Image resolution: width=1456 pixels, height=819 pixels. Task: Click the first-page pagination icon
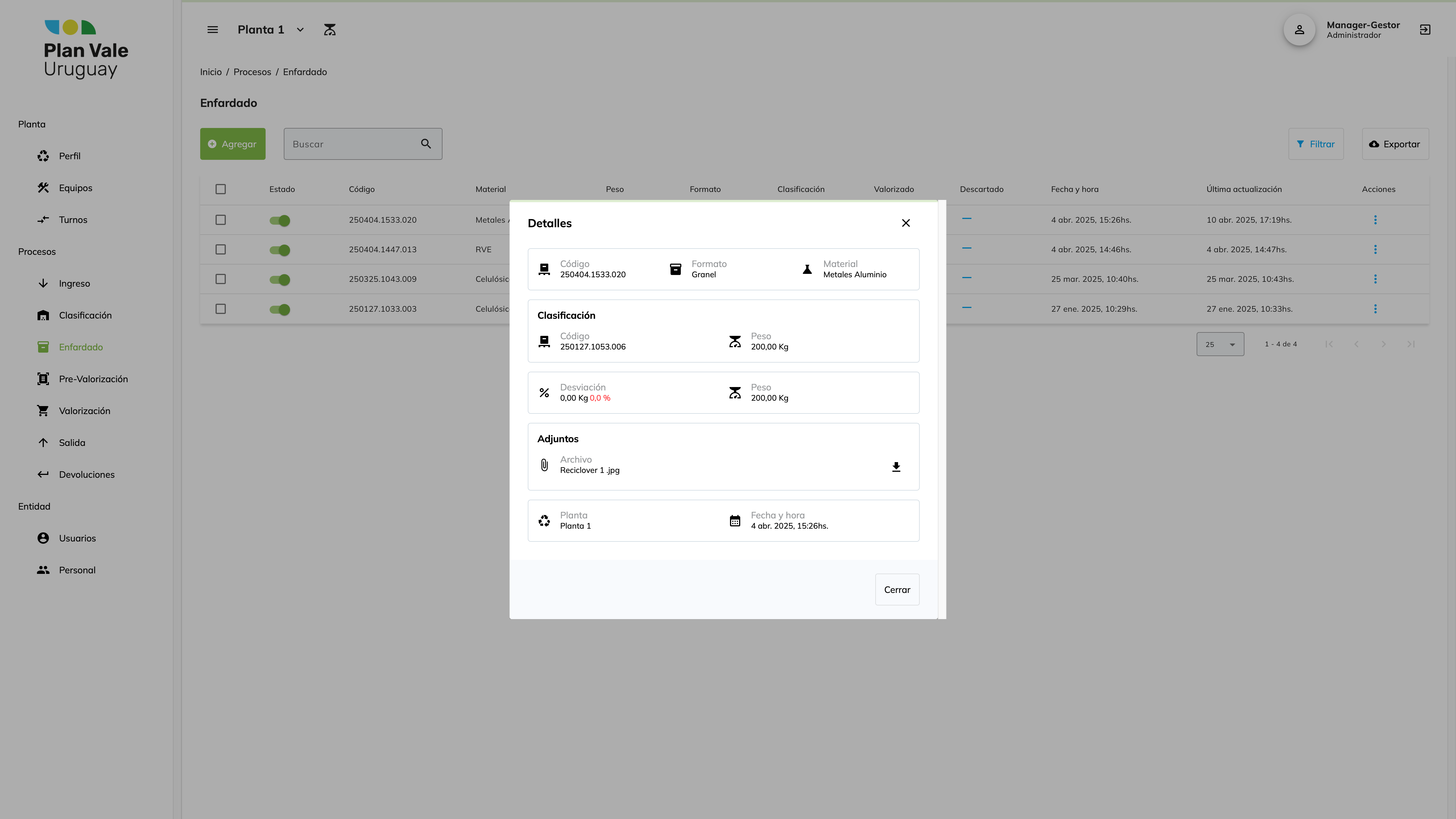click(x=1329, y=344)
